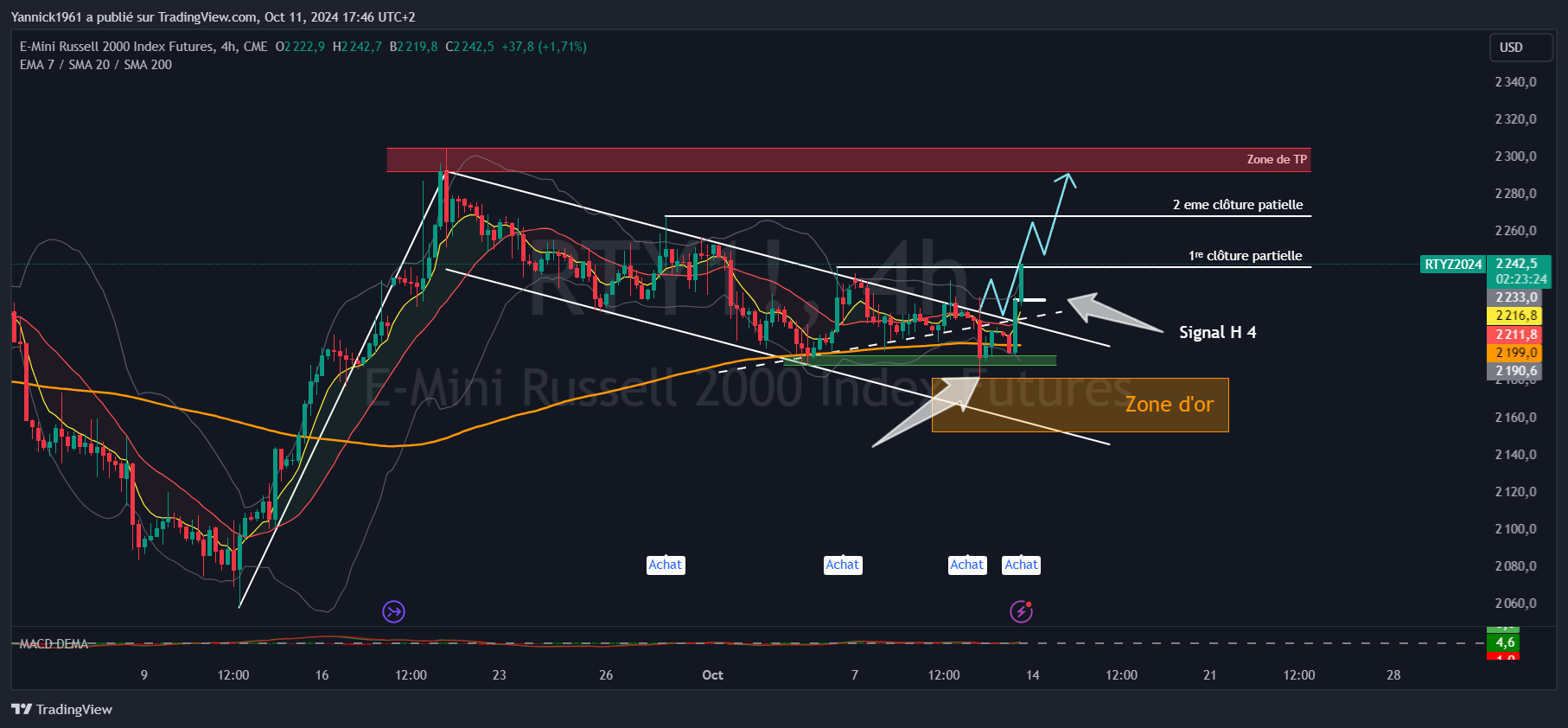This screenshot has width=1568, height=728.
Task: Select the E-Mini Russell 2000 Index Futures title
Action: pos(117,47)
